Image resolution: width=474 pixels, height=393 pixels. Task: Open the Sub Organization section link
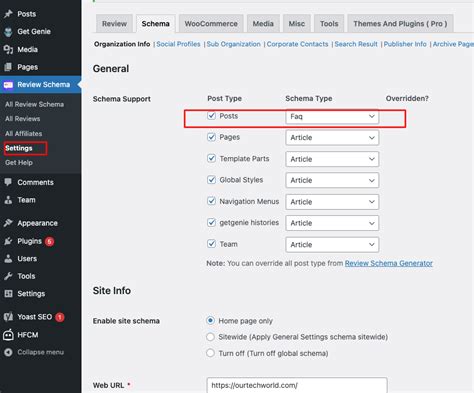coord(234,44)
